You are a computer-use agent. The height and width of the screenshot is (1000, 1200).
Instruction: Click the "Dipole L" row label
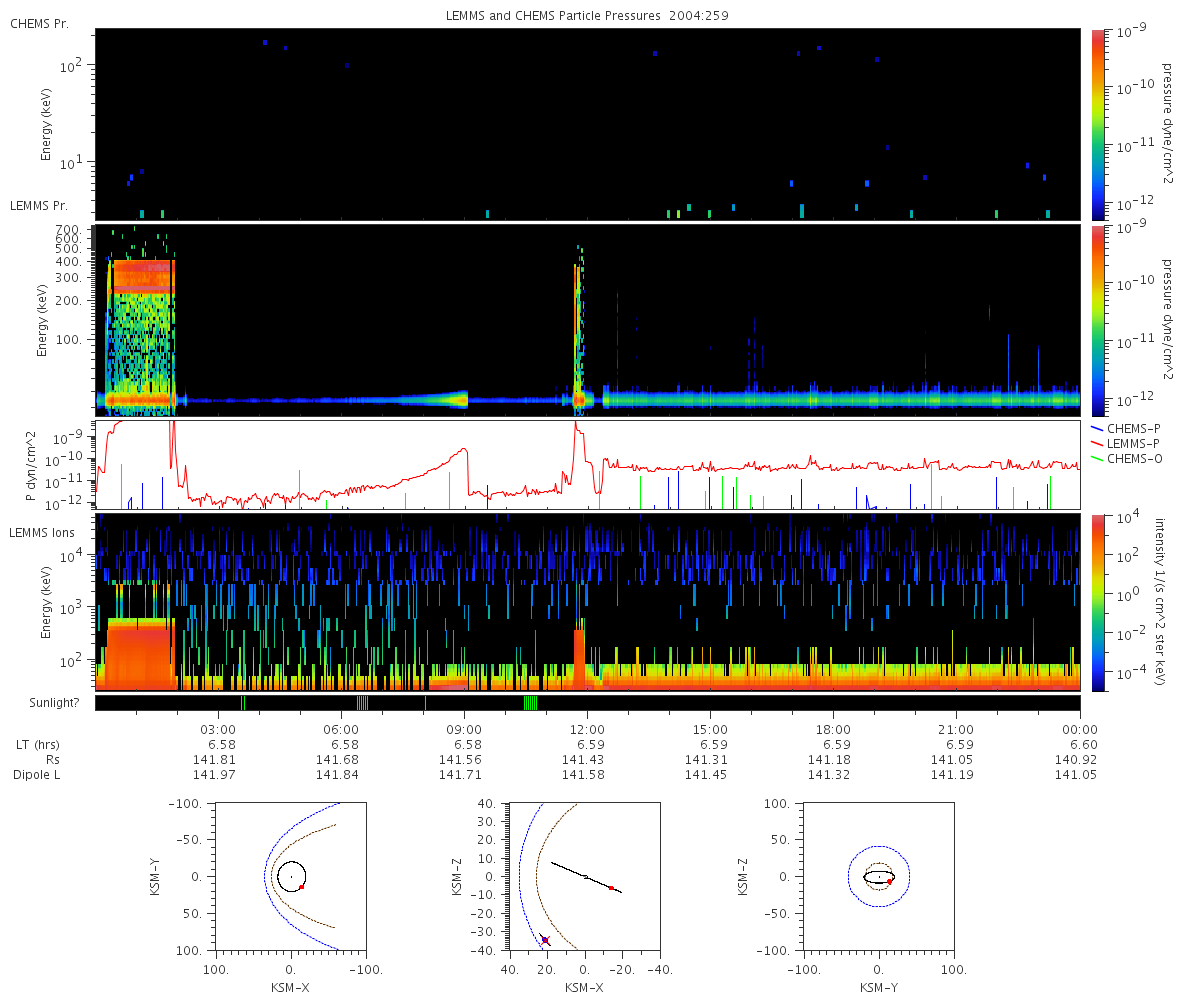tap(37, 775)
